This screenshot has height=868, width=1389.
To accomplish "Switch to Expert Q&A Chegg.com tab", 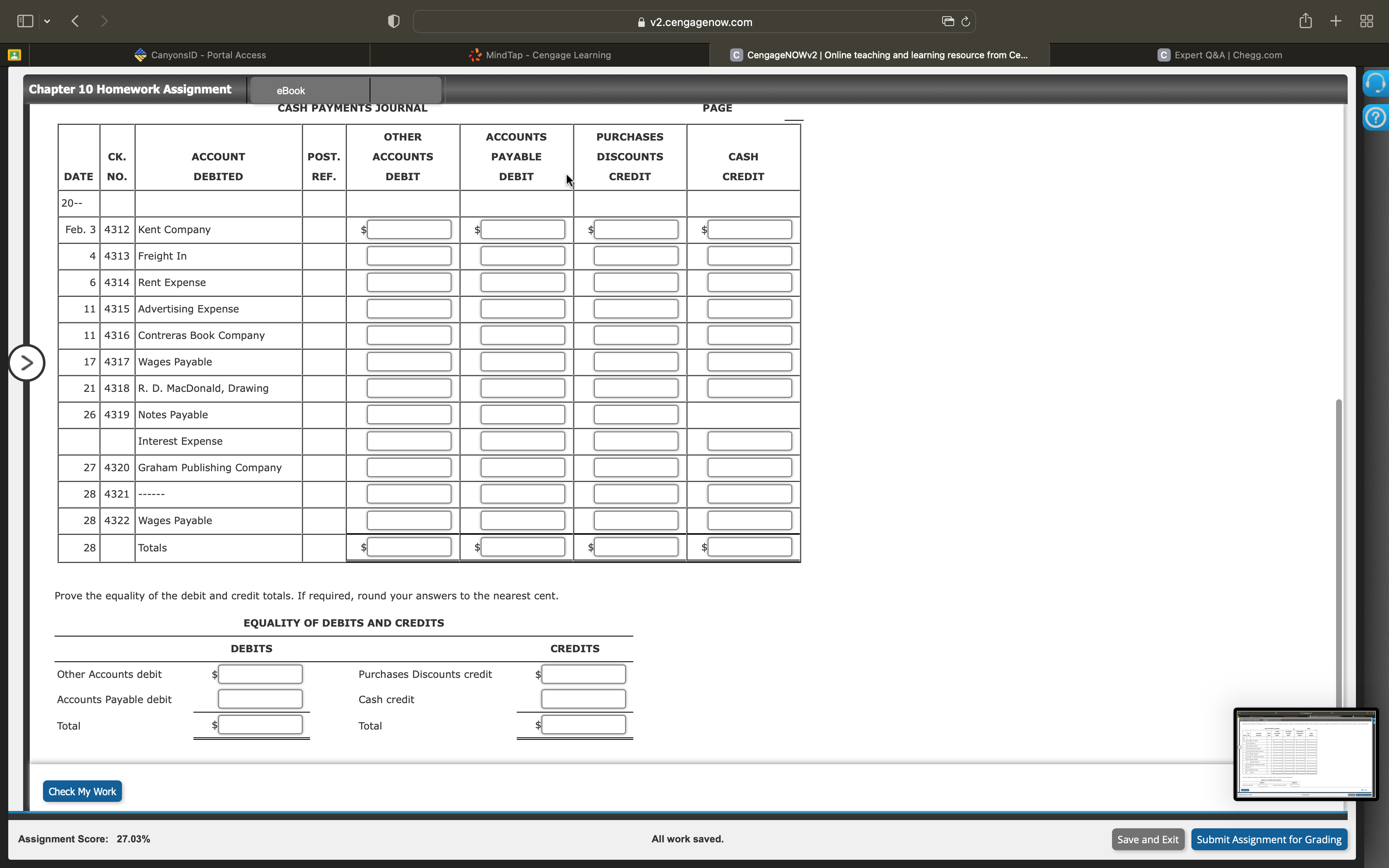I will (x=1220, y=55).
